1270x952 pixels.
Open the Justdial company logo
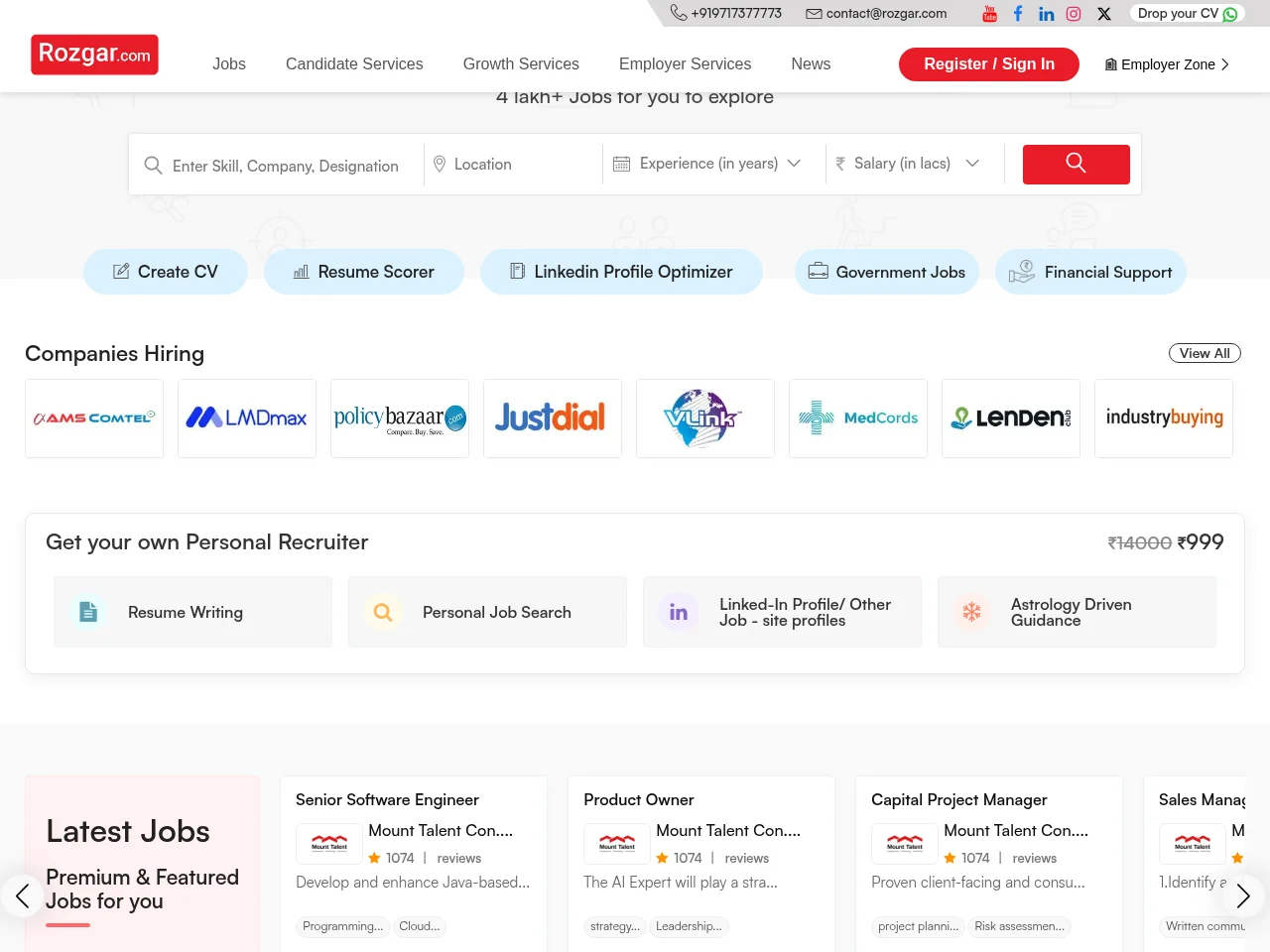pos(553,418)
